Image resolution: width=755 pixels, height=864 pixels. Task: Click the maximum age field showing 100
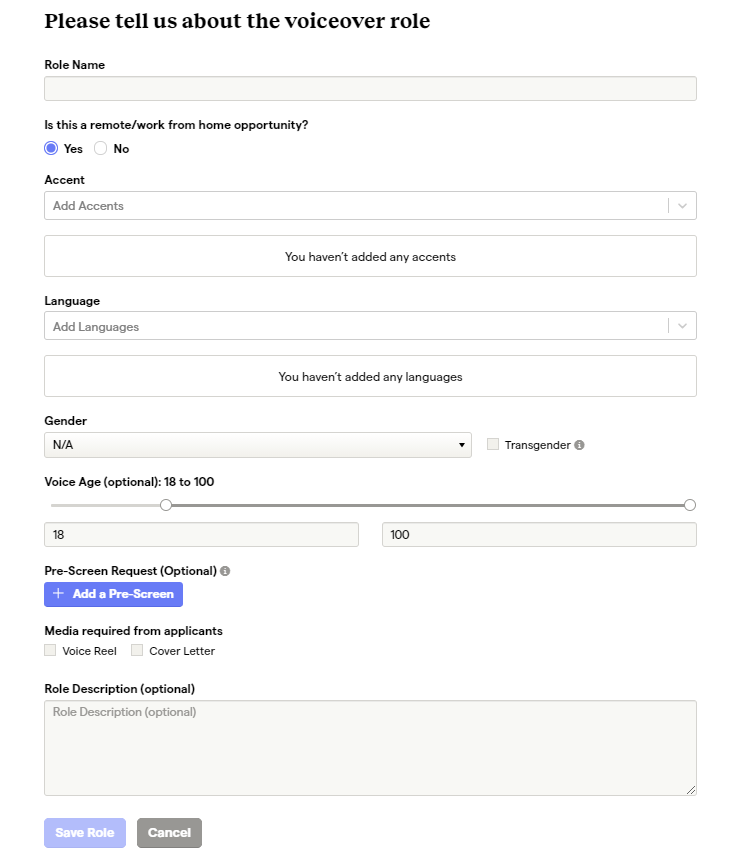pos(539,535)
